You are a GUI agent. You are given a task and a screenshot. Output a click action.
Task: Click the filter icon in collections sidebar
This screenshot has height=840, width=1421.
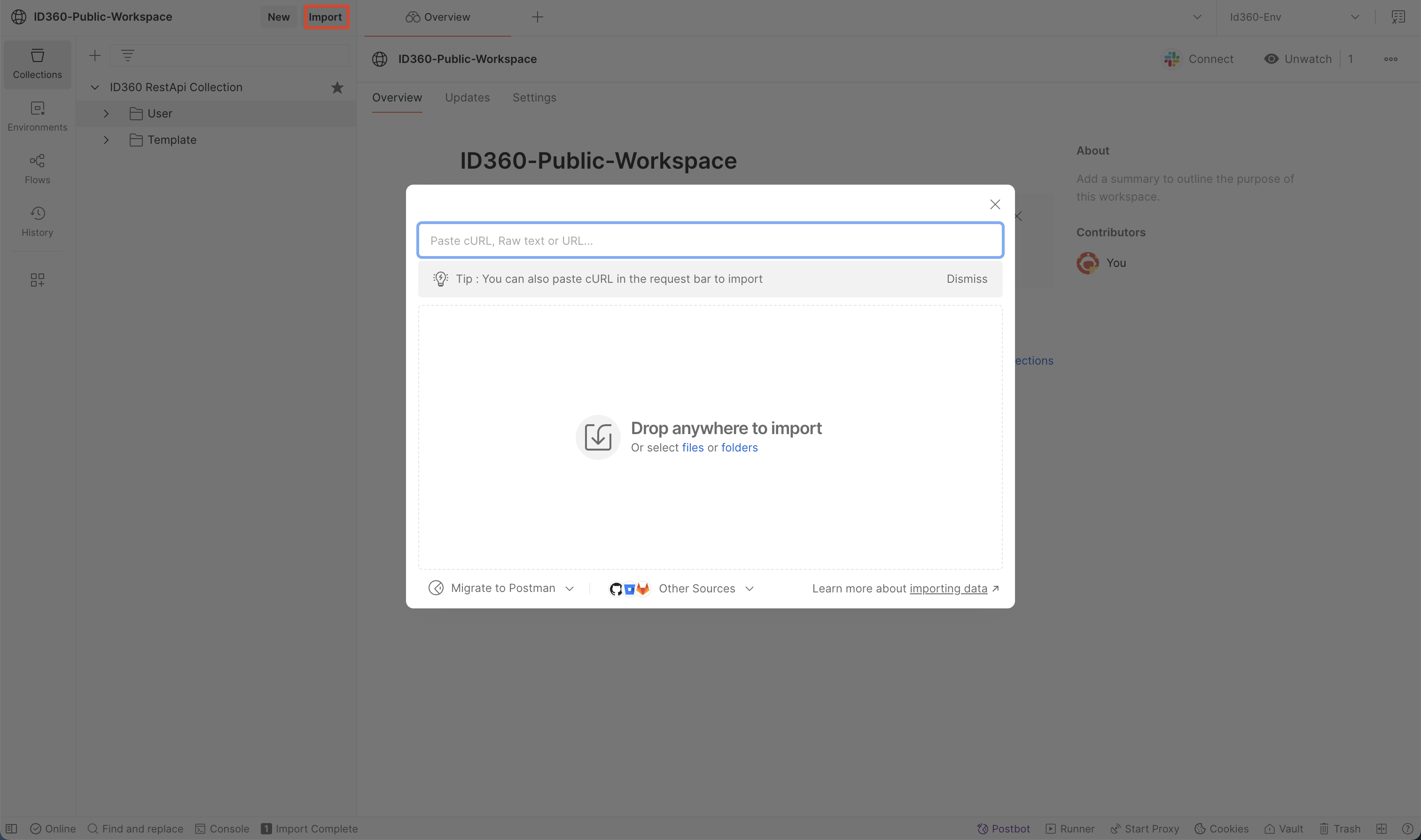pos(128,55)
